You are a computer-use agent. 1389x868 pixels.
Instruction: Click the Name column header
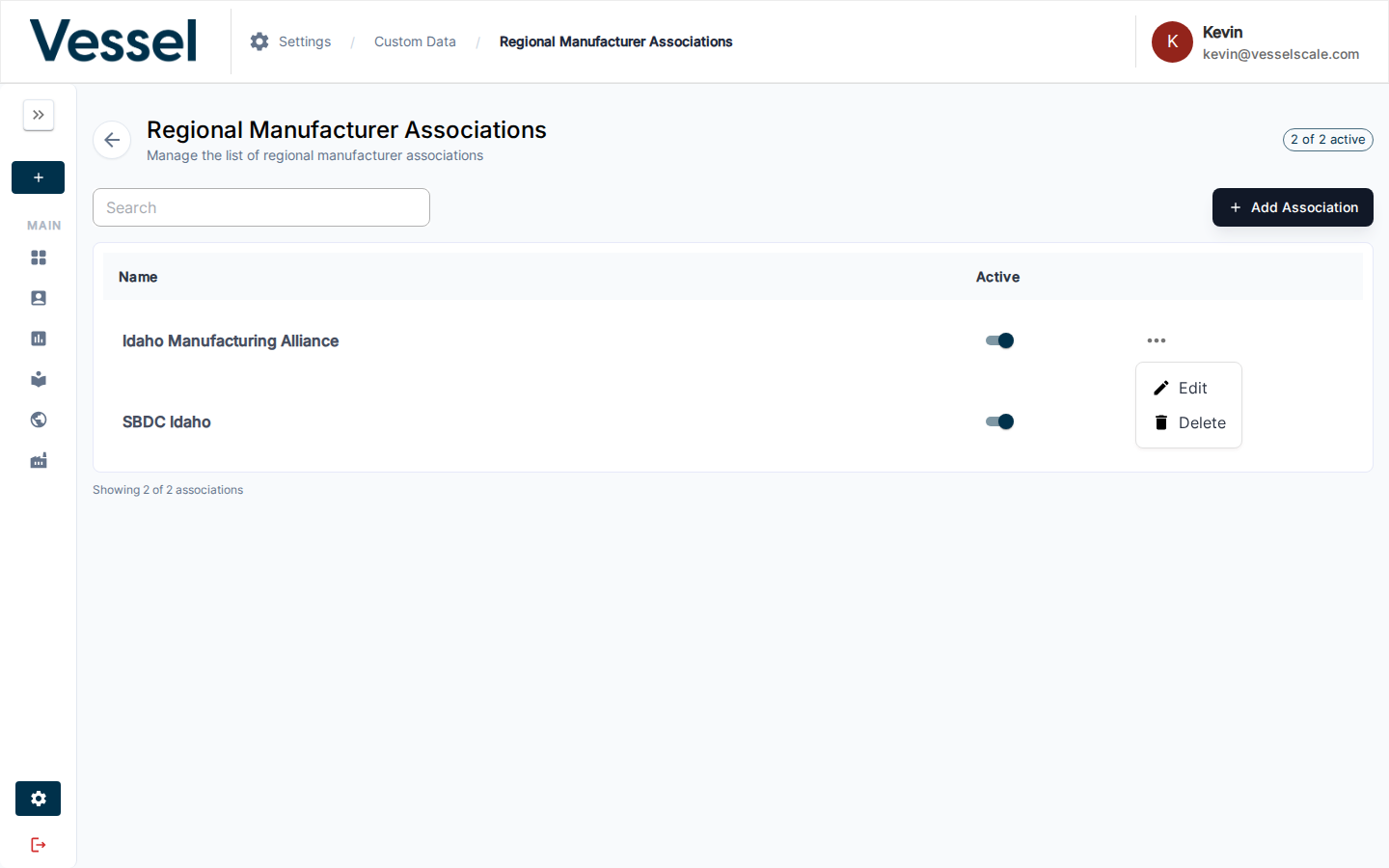(138, 277)
